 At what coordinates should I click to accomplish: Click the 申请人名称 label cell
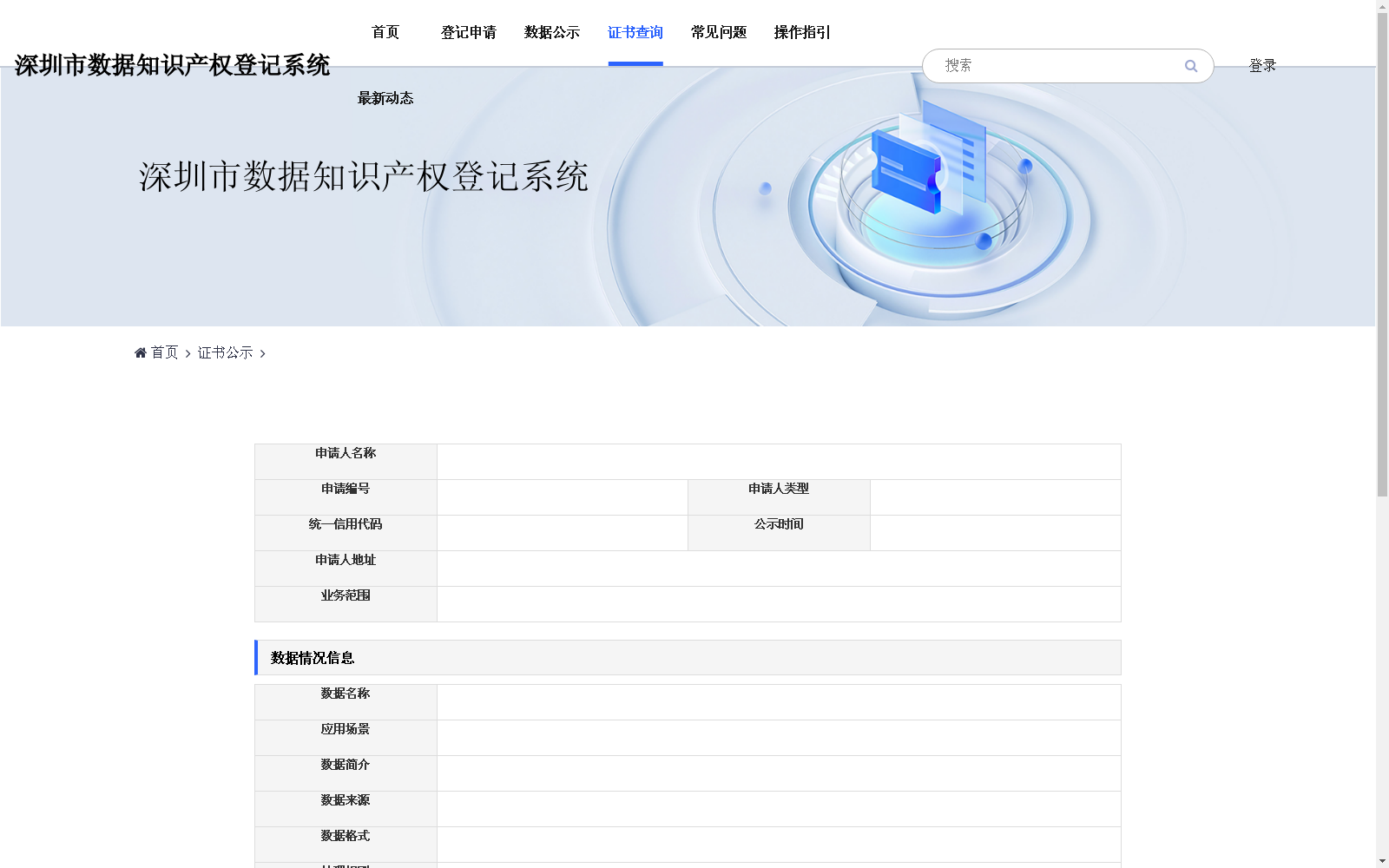click(x=346, y=462)
